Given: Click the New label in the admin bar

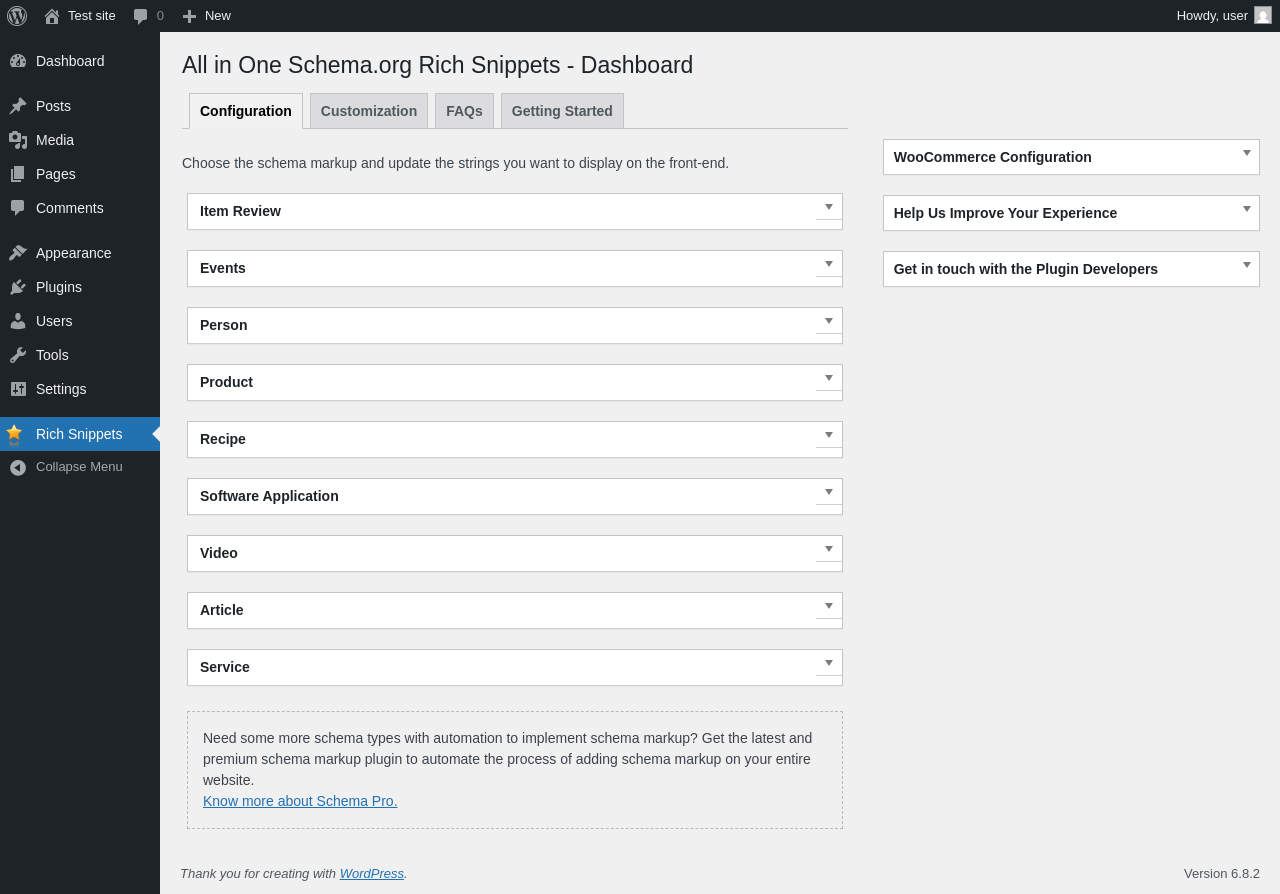Looking at the screenshot, I should 218,16.
